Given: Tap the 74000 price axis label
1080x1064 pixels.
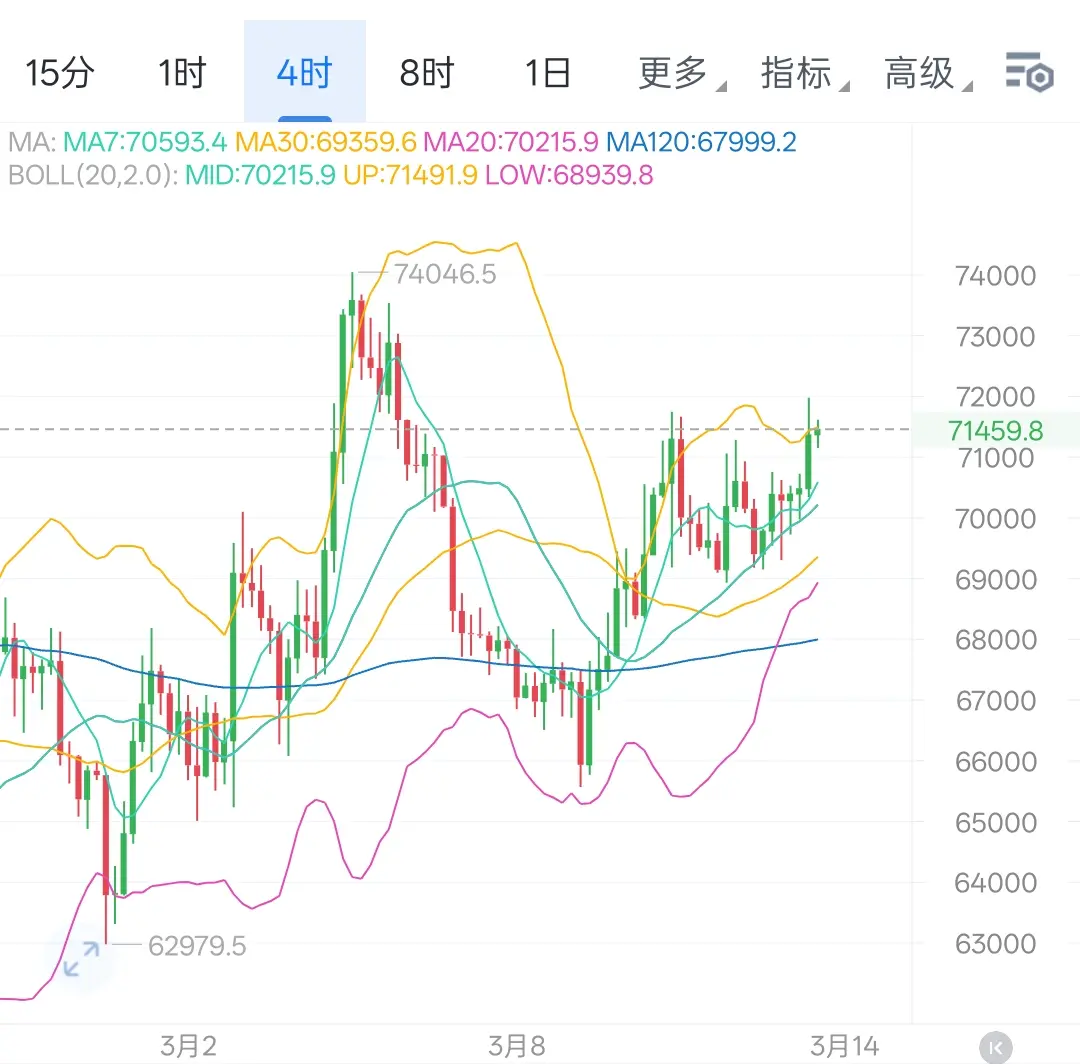Looking at the screenshot, I should click(x=995, y=276).
